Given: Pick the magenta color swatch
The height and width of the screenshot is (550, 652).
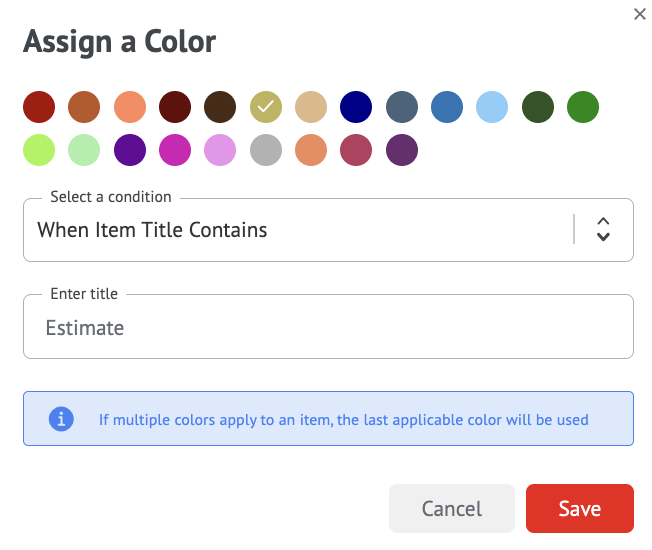Looking at the screenshot, I should coord(175,151).
